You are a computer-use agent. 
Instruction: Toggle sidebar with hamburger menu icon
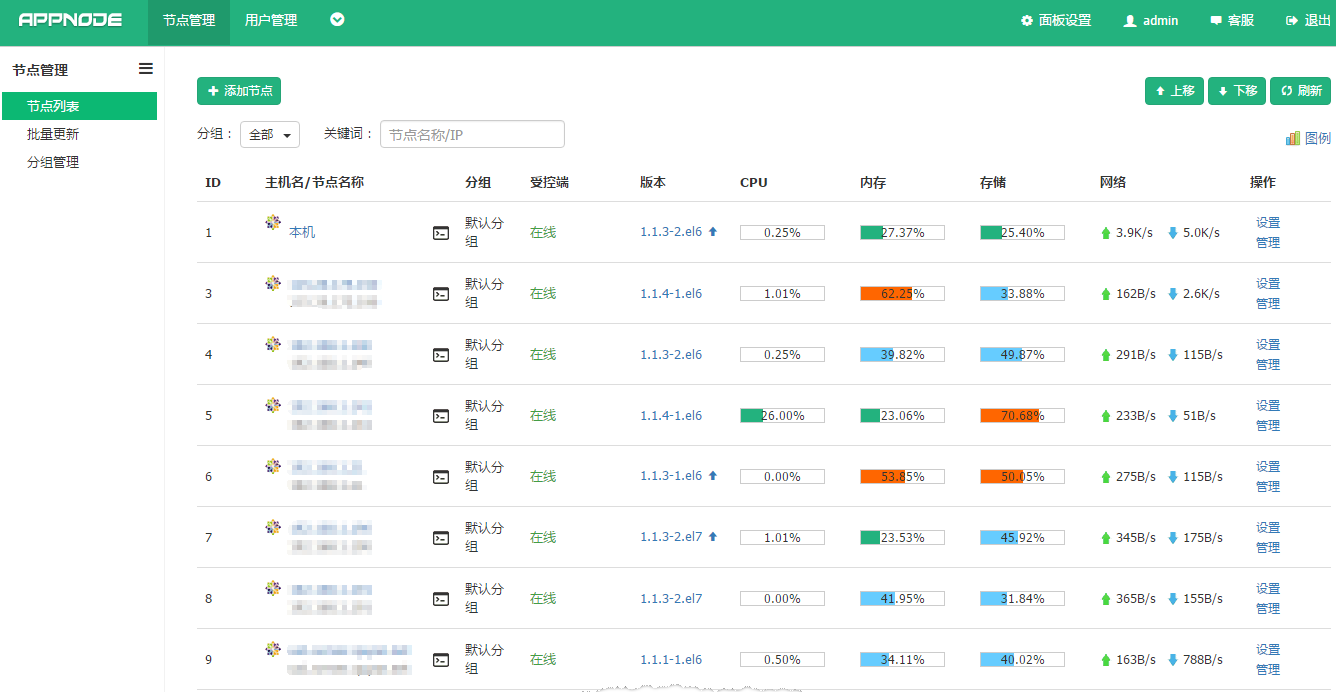[146, 69]
